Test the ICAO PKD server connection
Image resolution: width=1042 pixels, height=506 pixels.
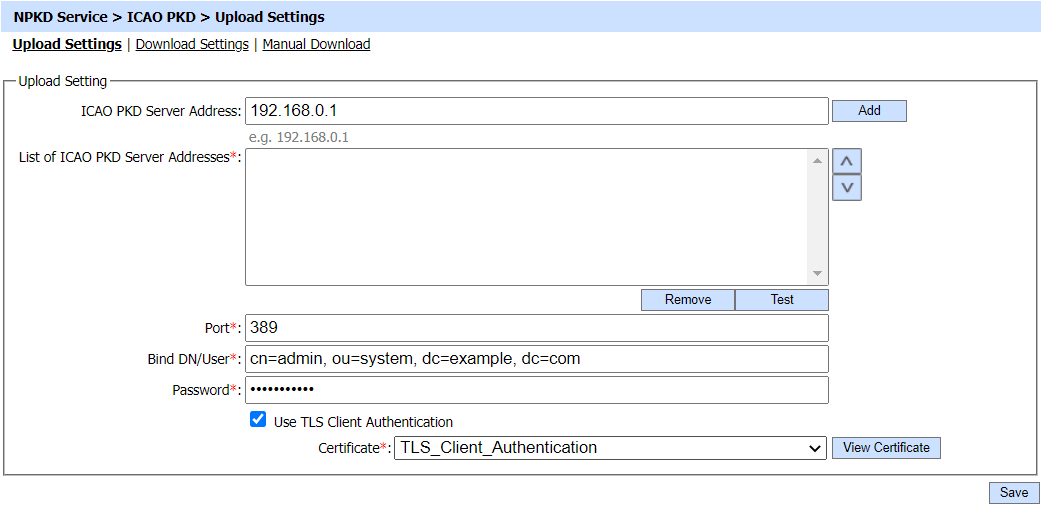pyautogui.click(x=781, y=300)
